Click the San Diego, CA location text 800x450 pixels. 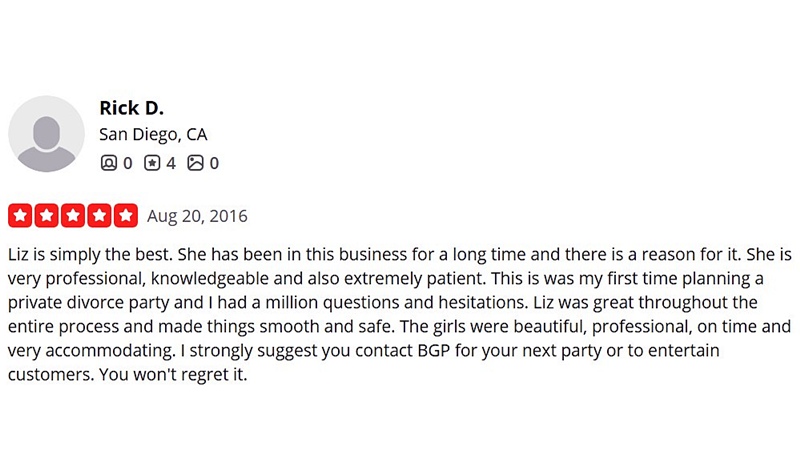pos(153,134)
